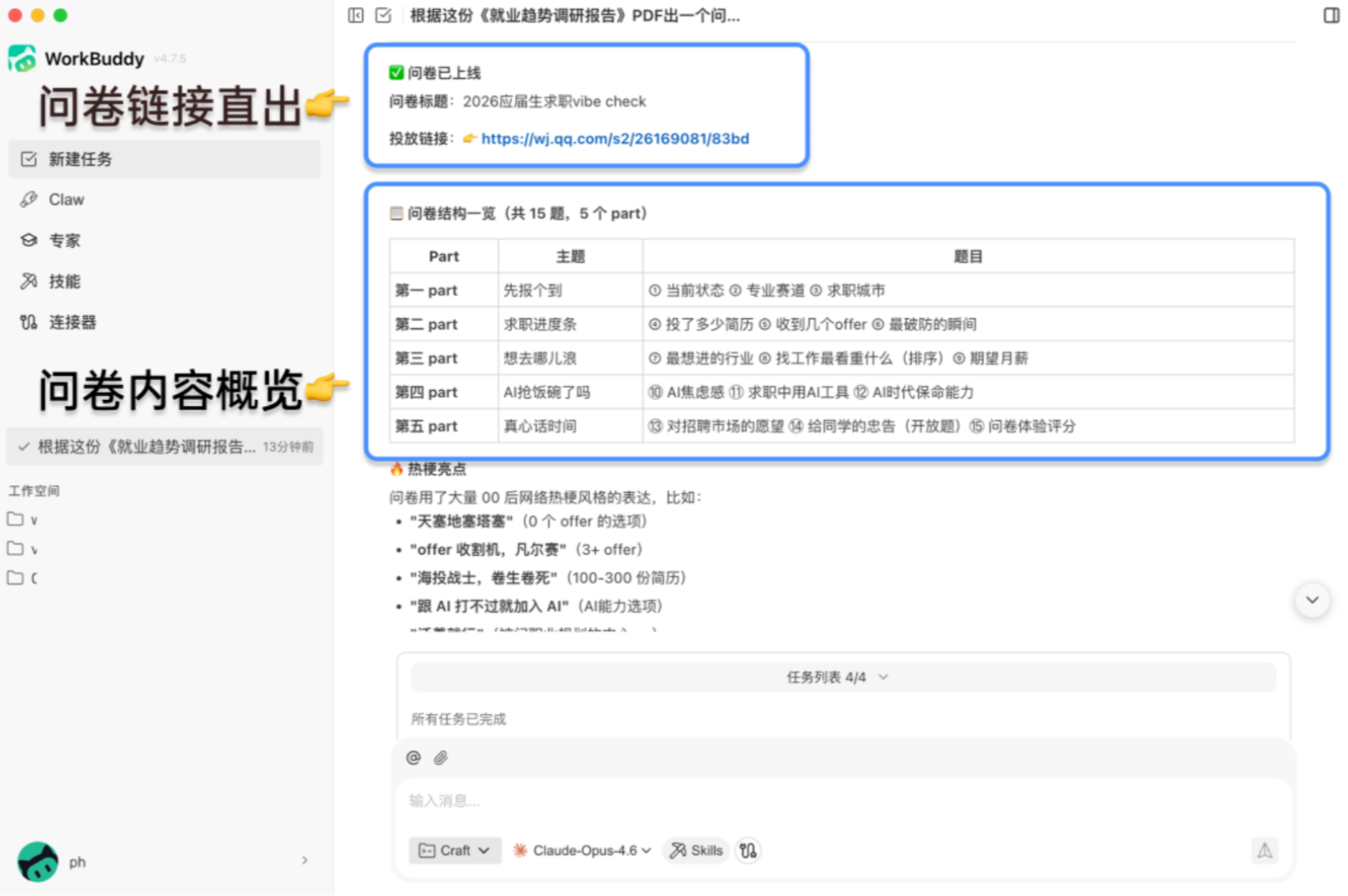This screenshot has width=1348, height=896.
Task: Click the 工作空间 section label
Action: 34,491
